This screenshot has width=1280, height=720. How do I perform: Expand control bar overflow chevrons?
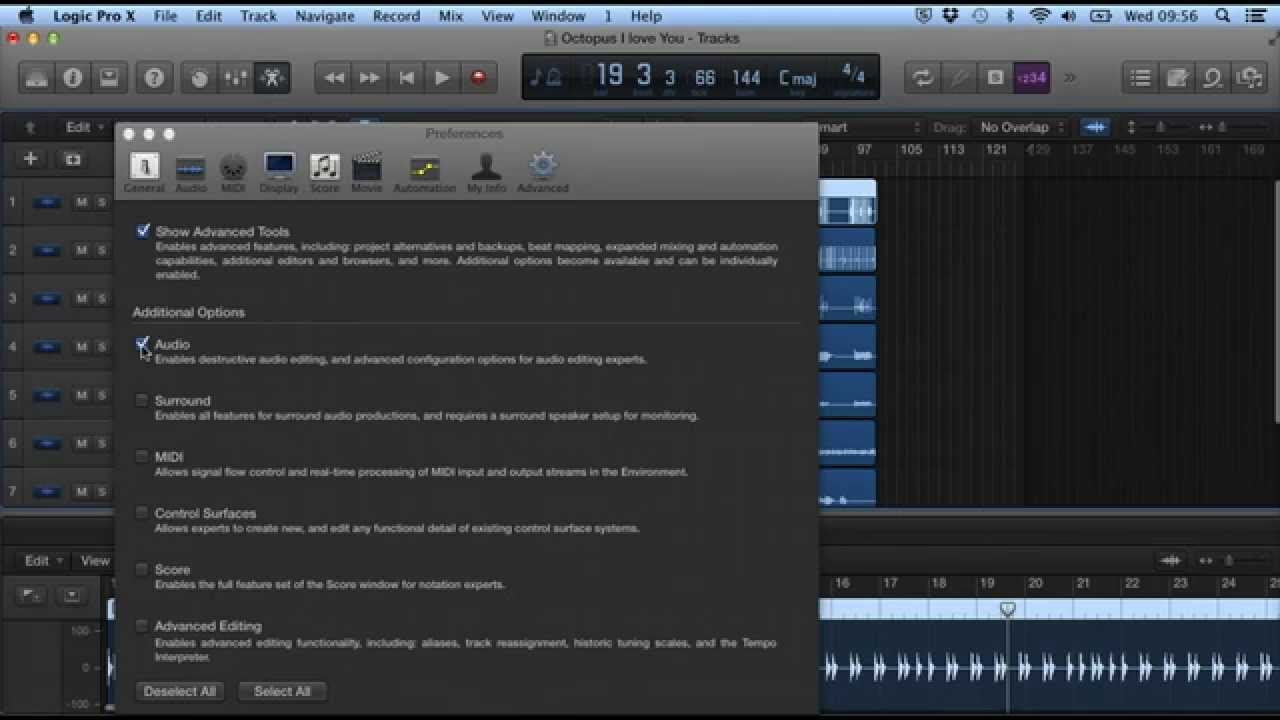1070,78
